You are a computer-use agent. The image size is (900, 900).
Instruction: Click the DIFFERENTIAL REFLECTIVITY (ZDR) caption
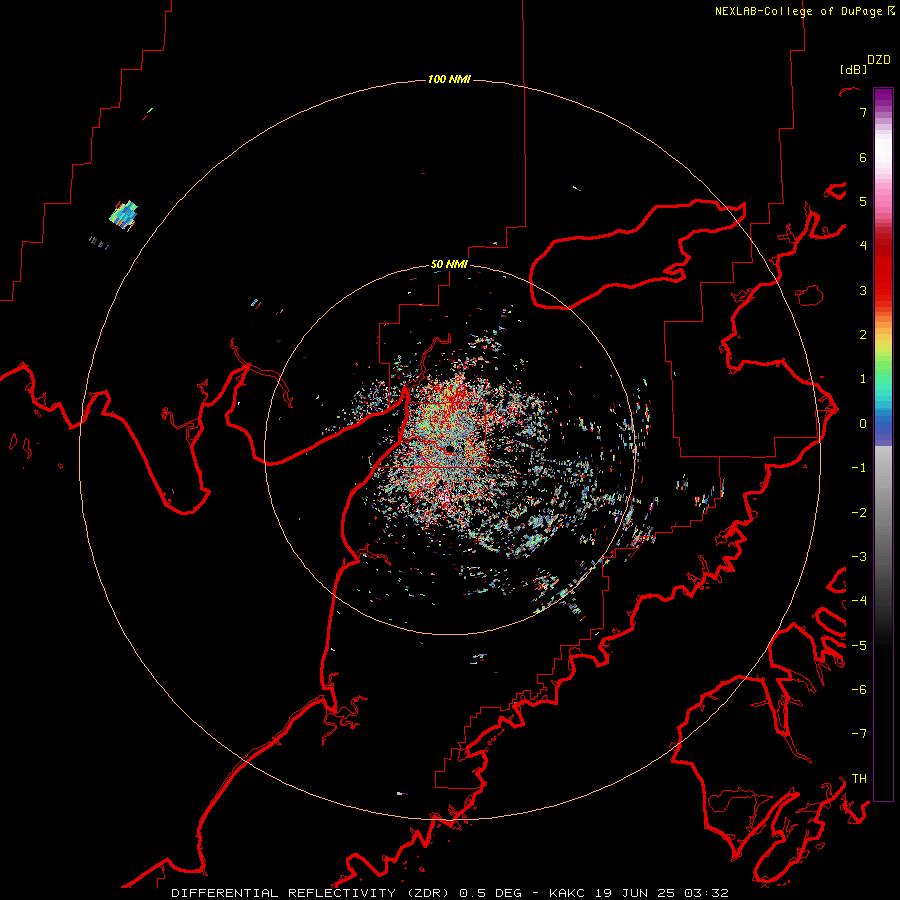coord(312,893)
